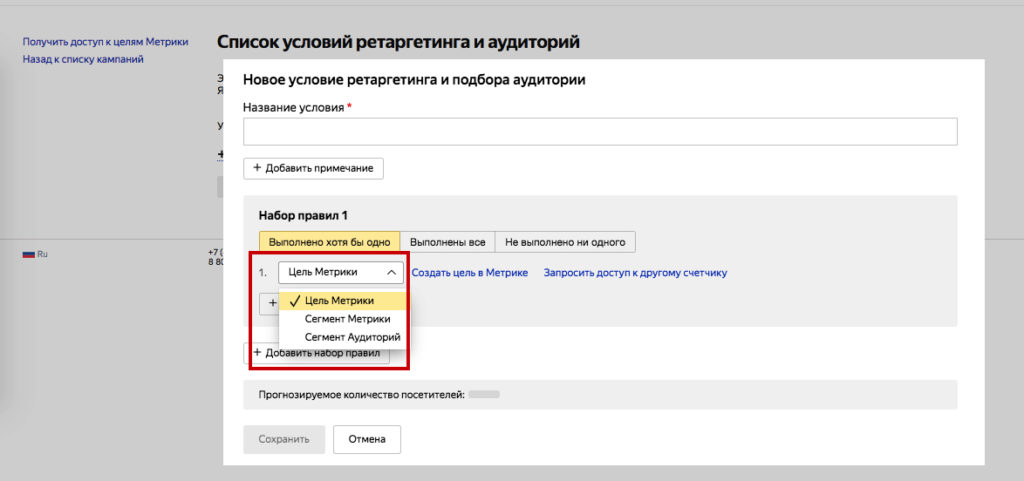Pick the checked 'Цель Метрики' list option
The height and width of the screenshot is (481, 1024).
340,300
